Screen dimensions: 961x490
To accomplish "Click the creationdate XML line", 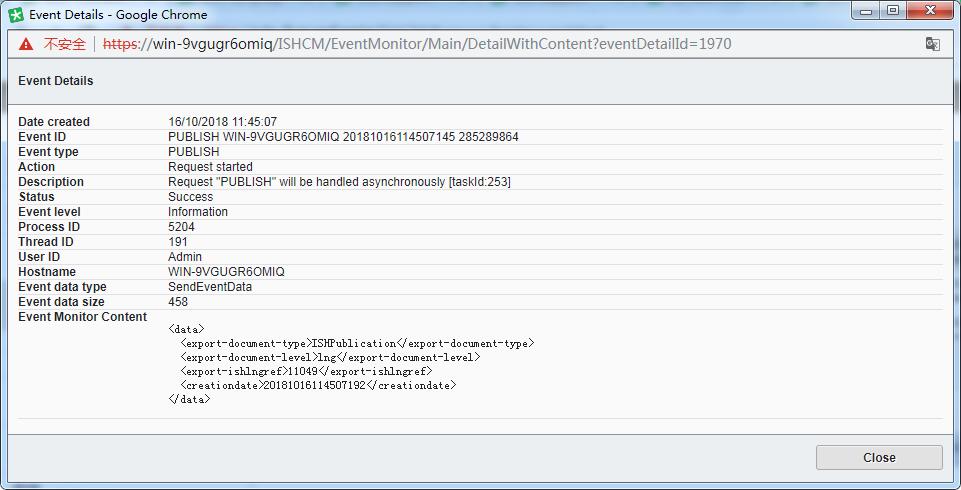I will click(317, 385).
